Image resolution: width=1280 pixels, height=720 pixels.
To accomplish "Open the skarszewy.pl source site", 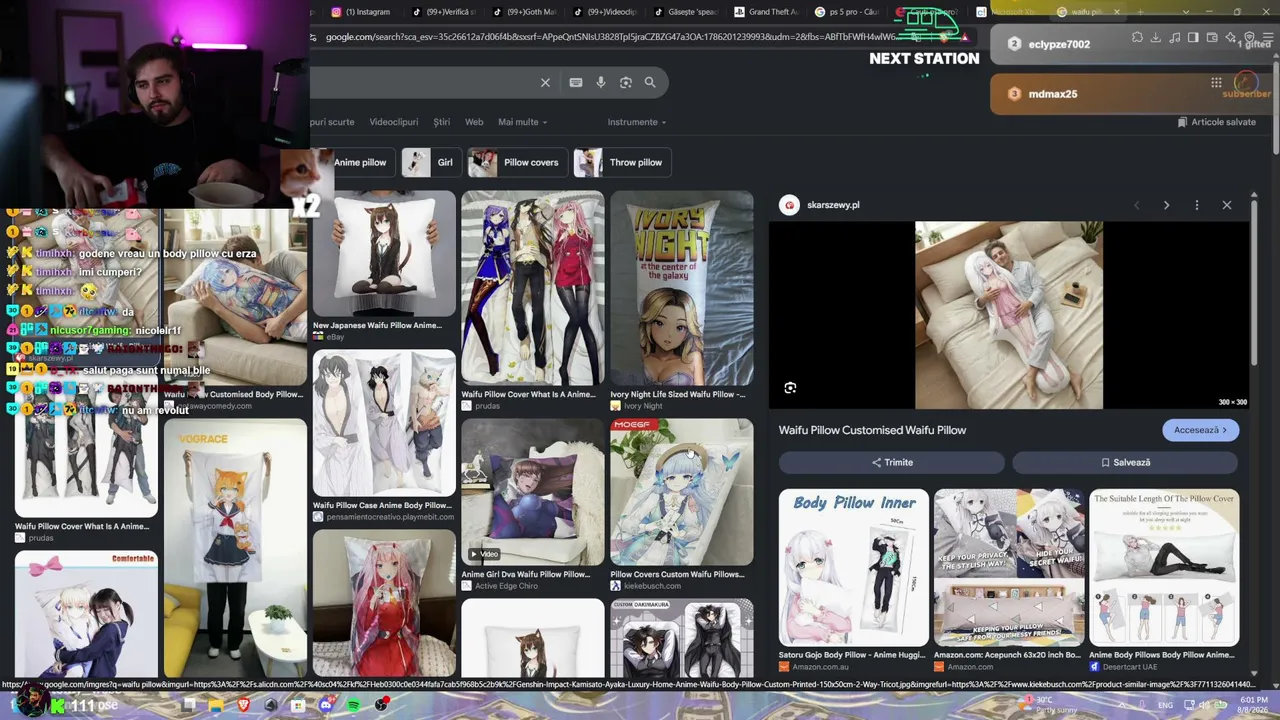I will [822, 205].
